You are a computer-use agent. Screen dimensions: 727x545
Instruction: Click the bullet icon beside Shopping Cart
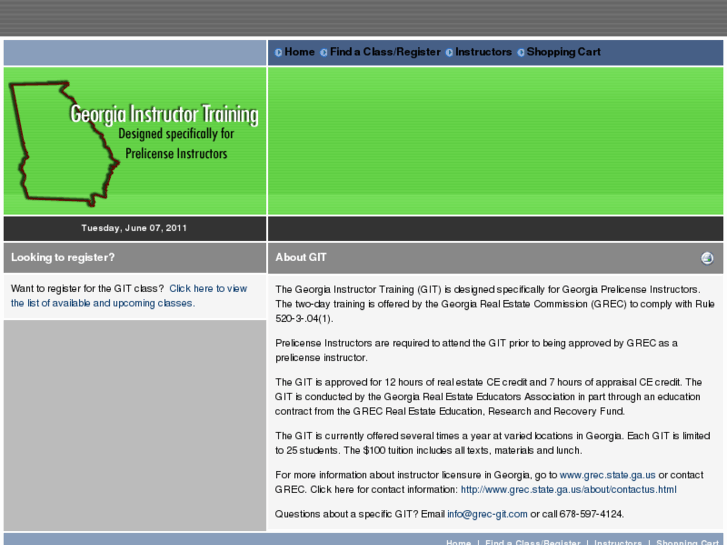[x=521, y=52]
